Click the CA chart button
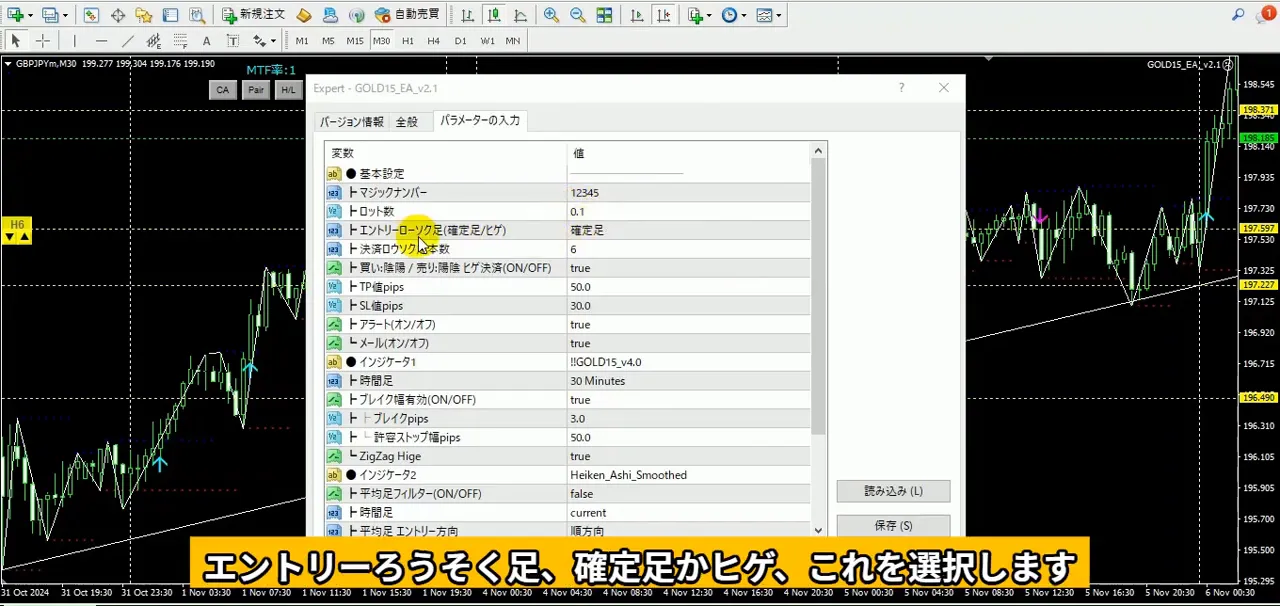Viewport: 1280px width, 606px height. pos(222,90)
